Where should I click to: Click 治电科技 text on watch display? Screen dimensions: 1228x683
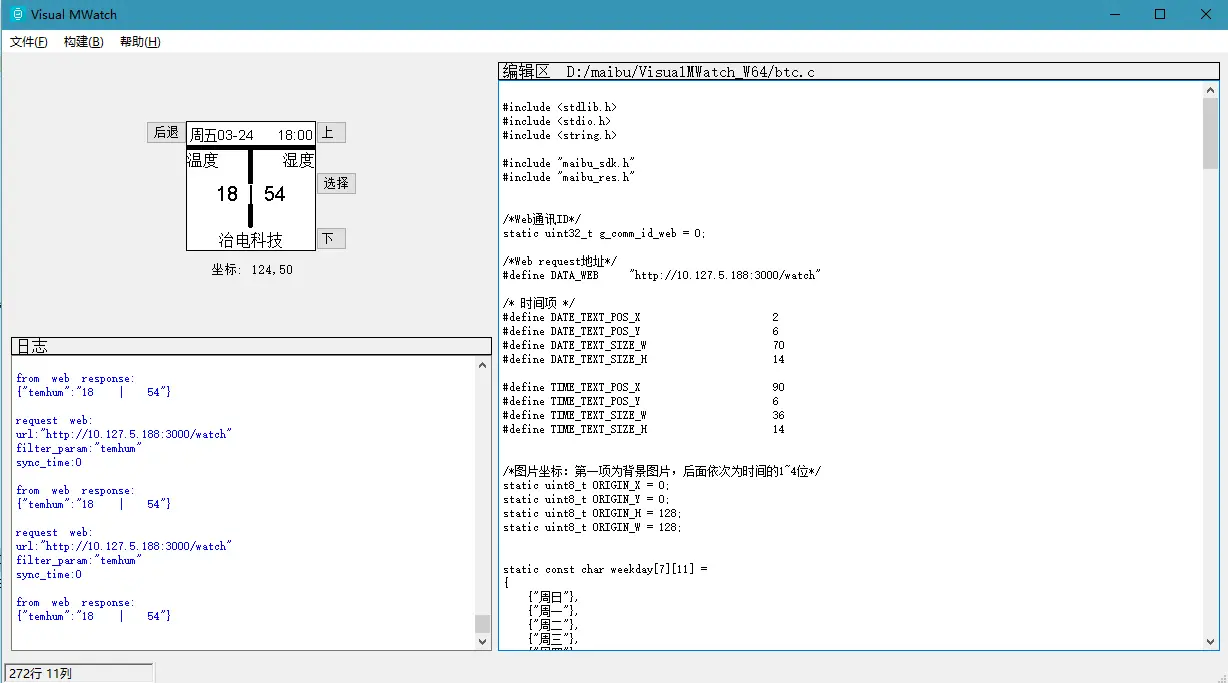(x=251, y=240)
